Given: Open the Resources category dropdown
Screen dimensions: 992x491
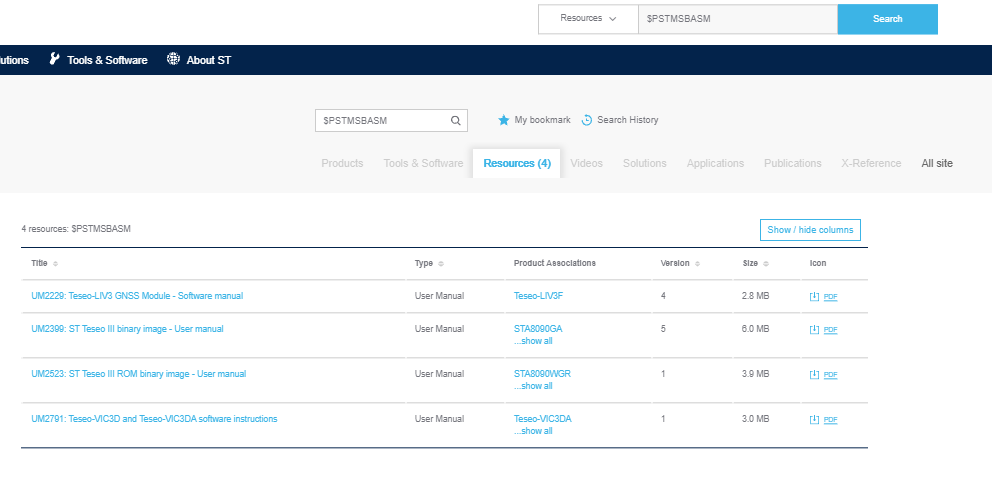Looking at the screenshot, I should (x=588, y=19).
